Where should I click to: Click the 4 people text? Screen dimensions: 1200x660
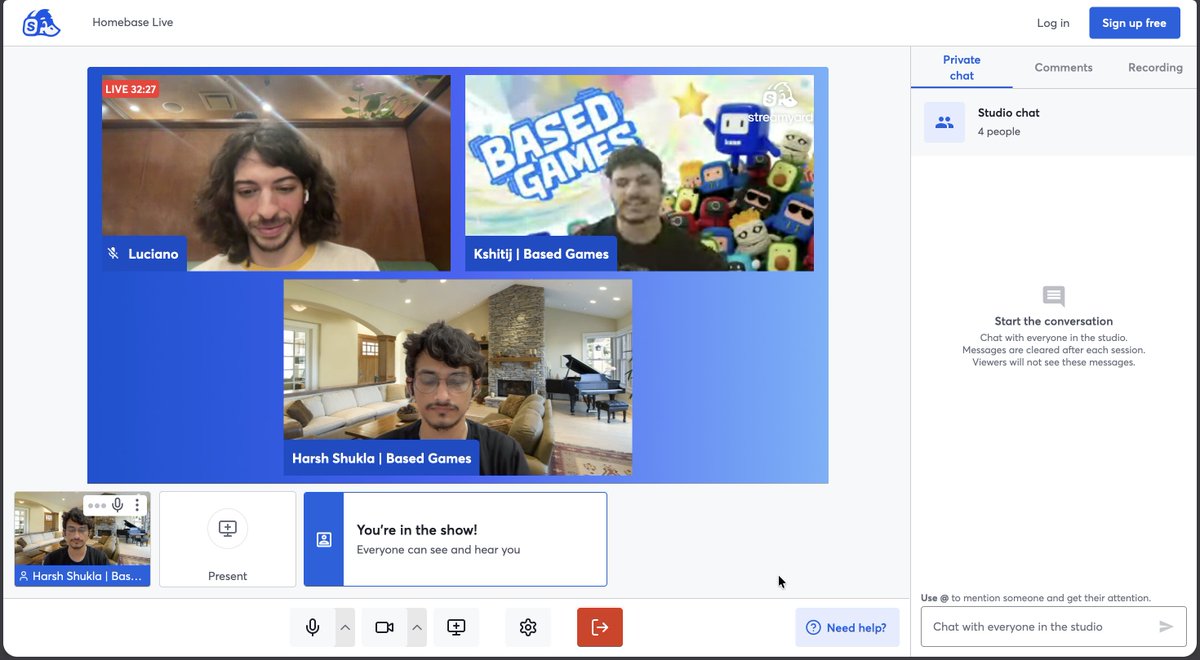tap(999, 132)
